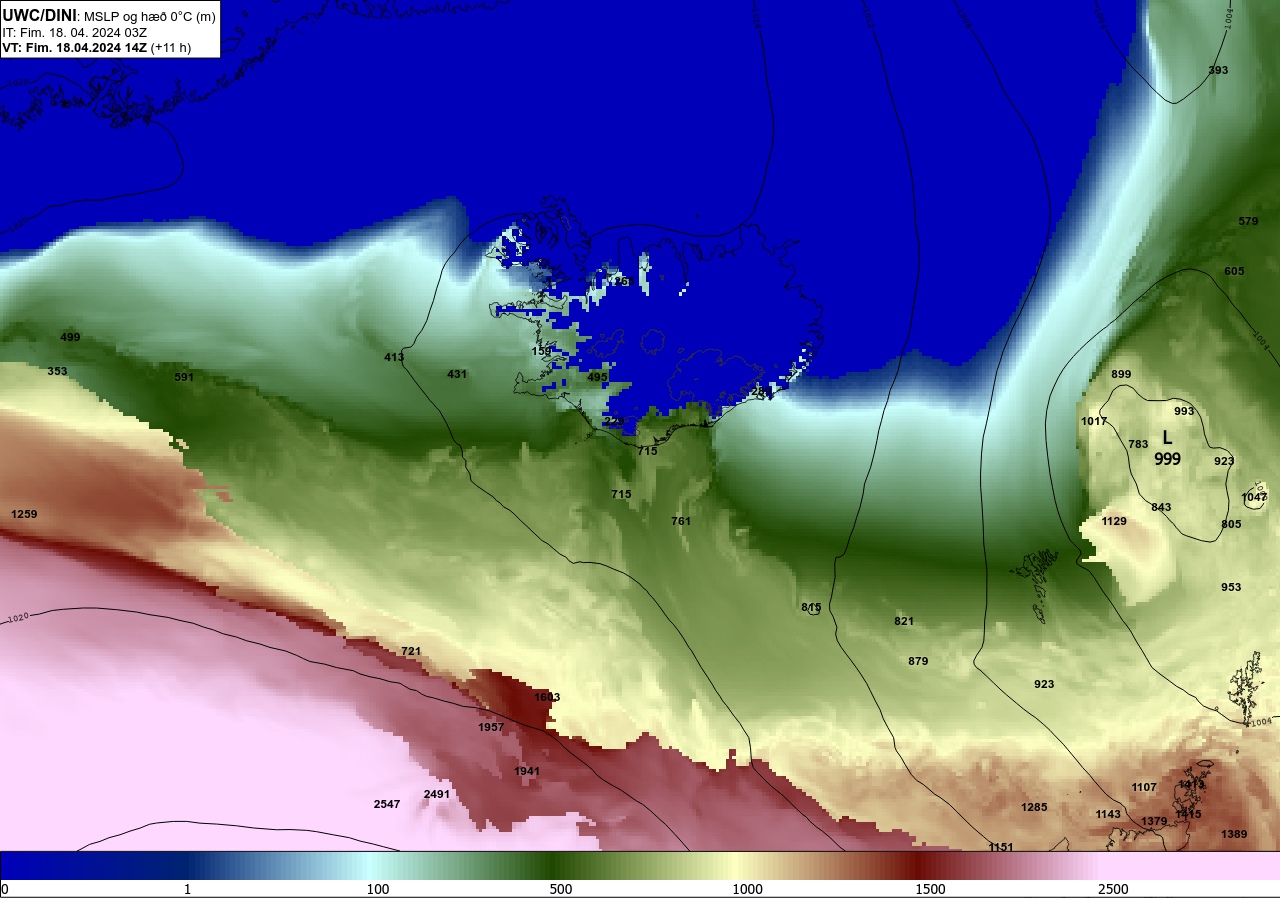Click the low pressure 'L' marker
Viewport: 1280px width, 898px height.
pos(1167,438)
